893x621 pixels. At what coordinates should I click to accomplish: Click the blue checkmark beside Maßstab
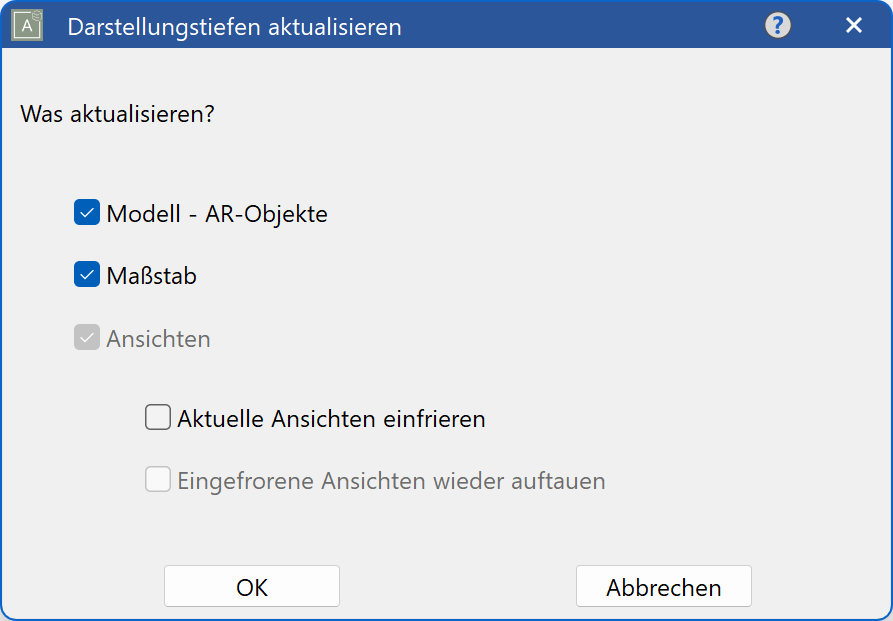point(87,275)
